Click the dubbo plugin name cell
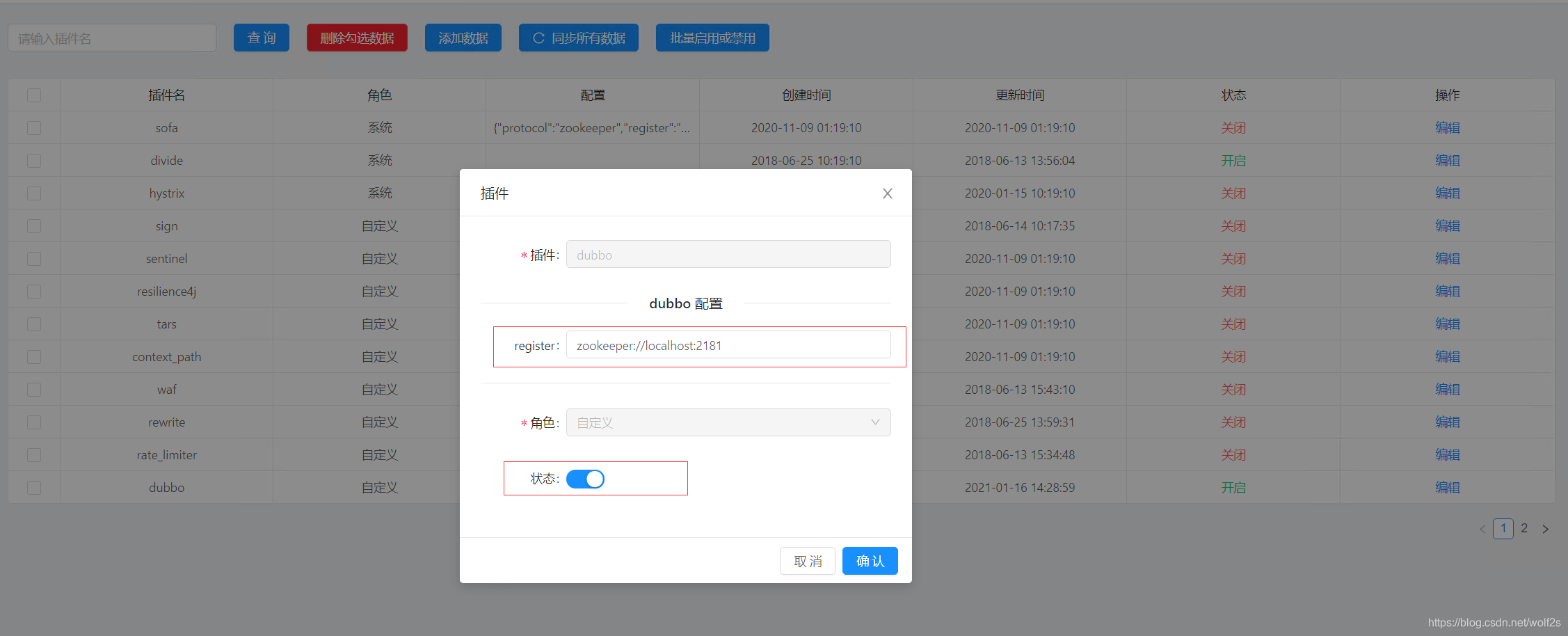The height and width of the screenshot is (636, 1568). [x=166, y=487]
